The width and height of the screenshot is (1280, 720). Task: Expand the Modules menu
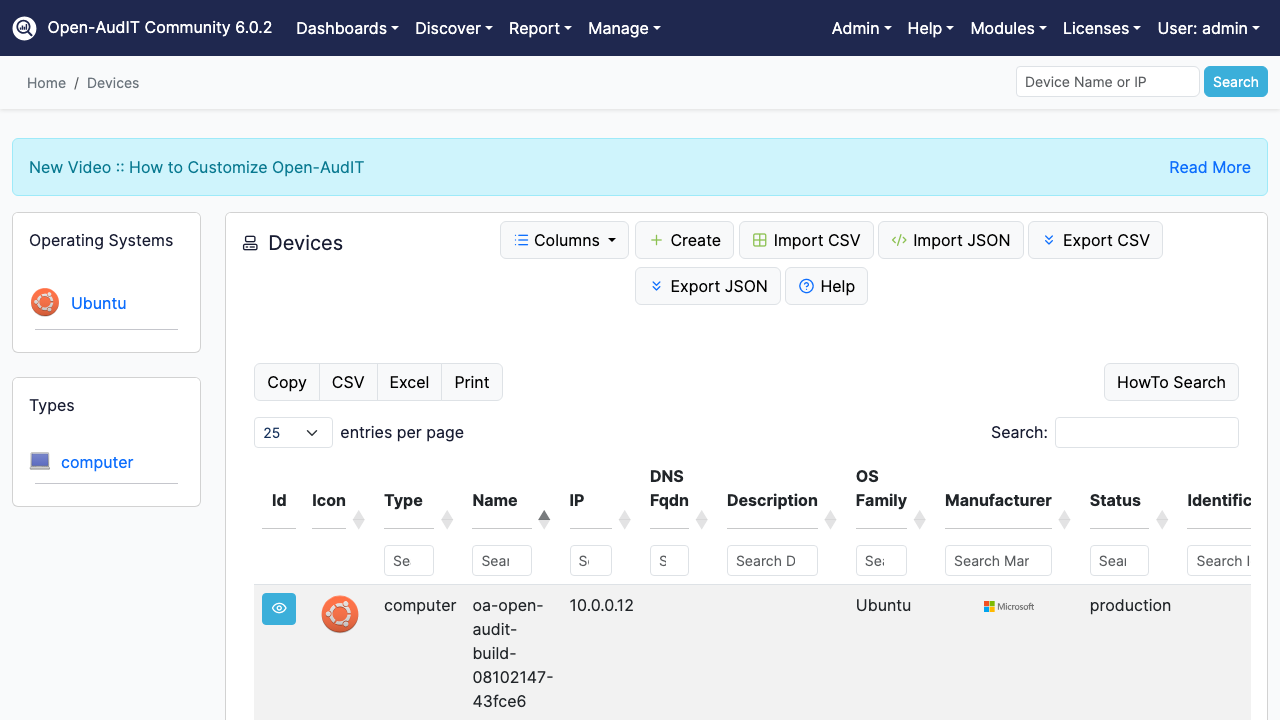1008,28
